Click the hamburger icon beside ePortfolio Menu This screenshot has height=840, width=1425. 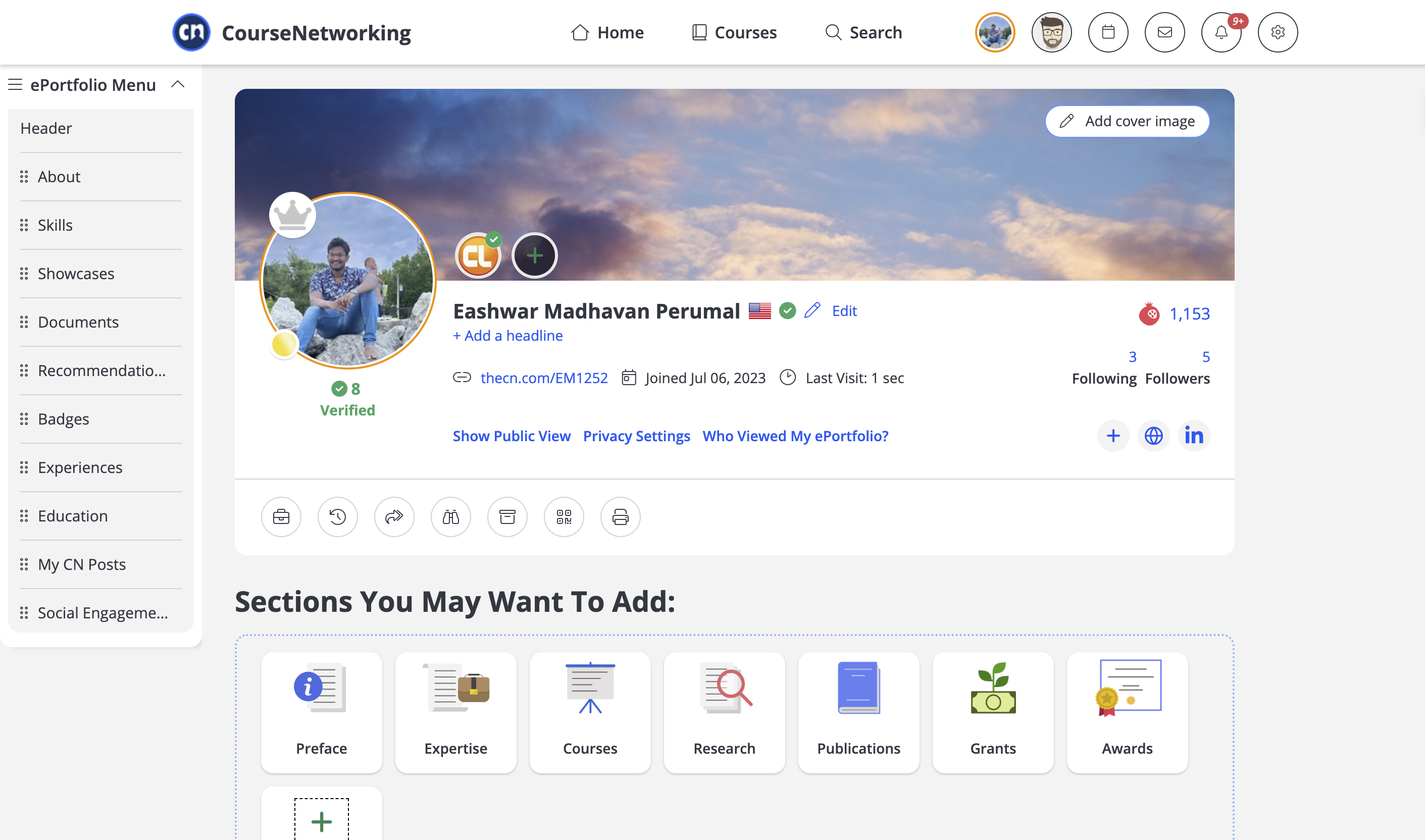tap(15, 84)
